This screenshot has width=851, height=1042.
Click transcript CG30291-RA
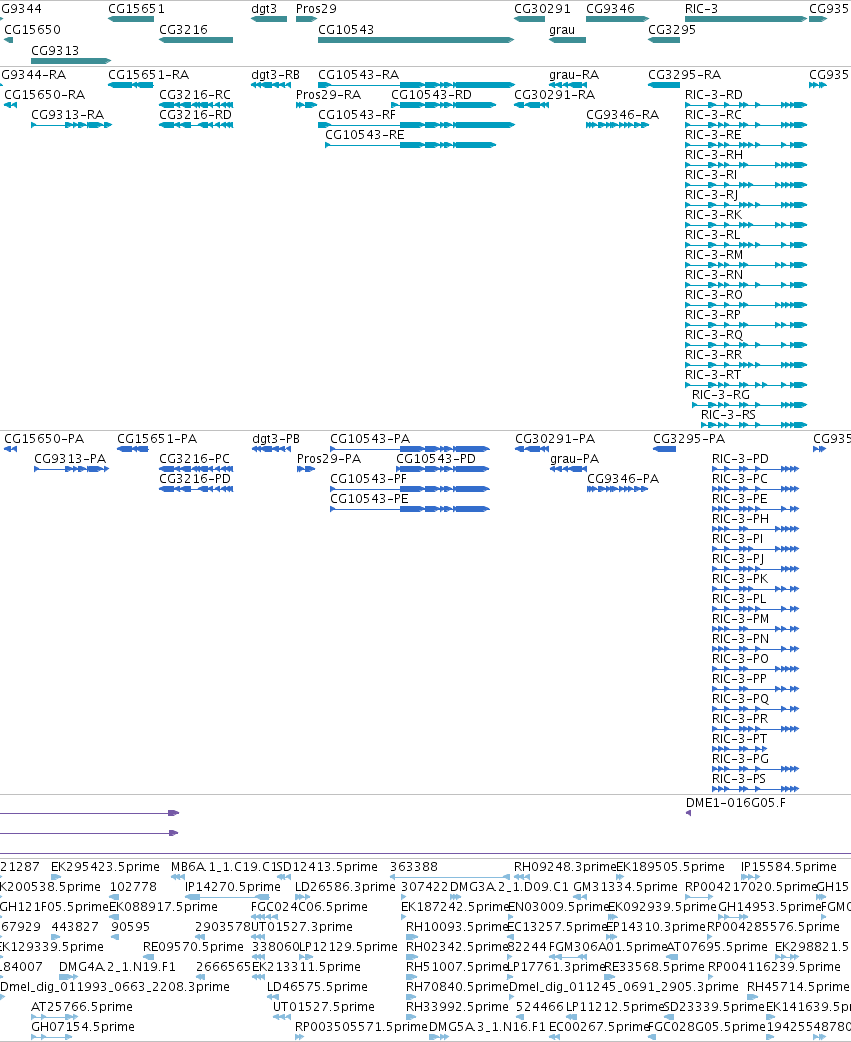(x=555, y=95)
